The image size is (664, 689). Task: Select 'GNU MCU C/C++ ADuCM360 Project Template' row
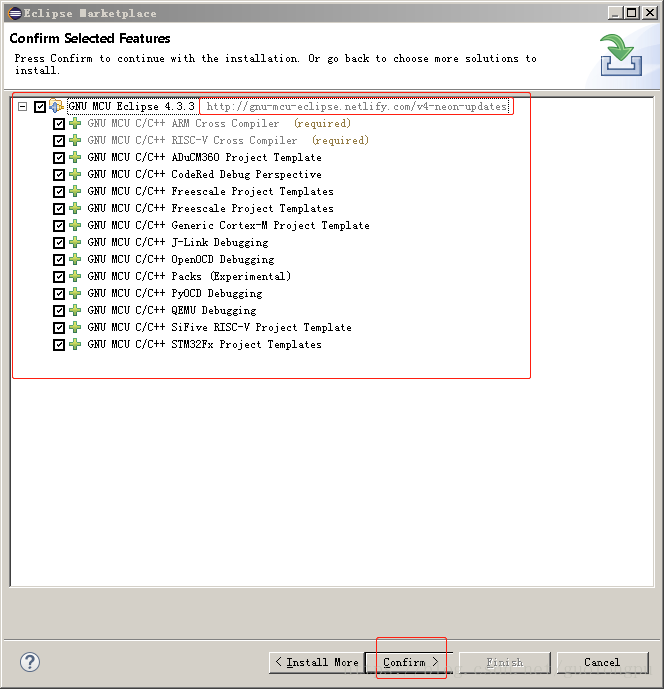click(x=204, y=157)
